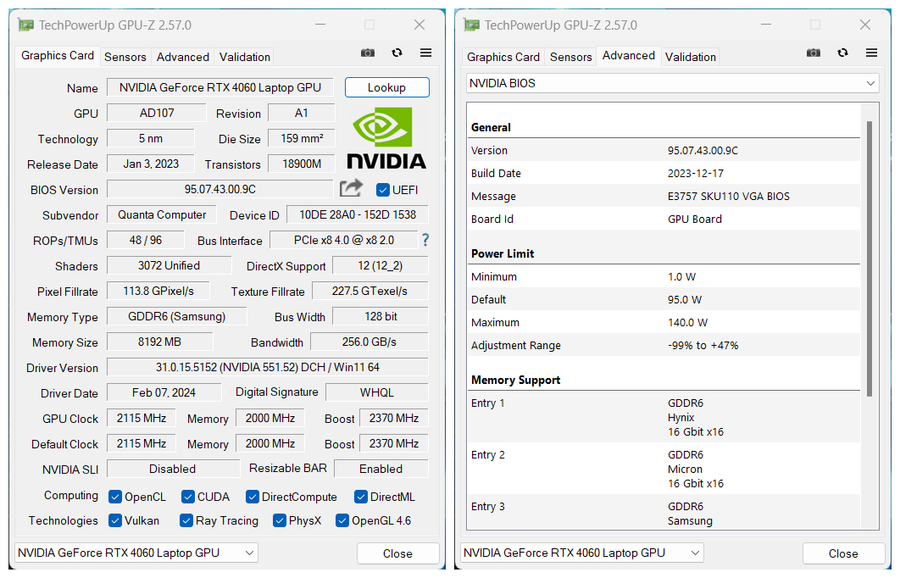Click the camera icon in right window
The height and width of the screenshot is (578, 900).
[814, 53]
